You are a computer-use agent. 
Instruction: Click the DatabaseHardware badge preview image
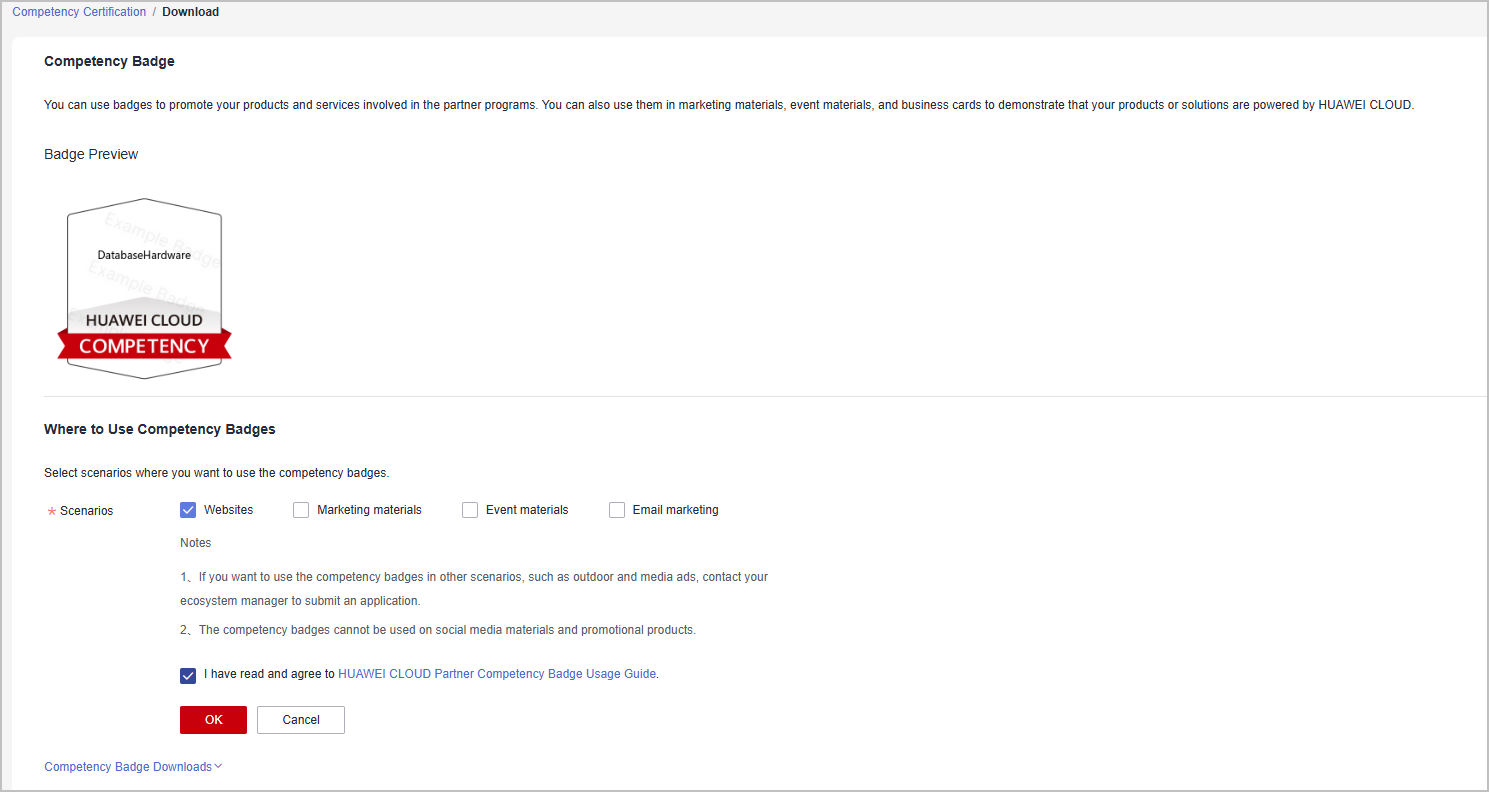(x=144, y=289)
